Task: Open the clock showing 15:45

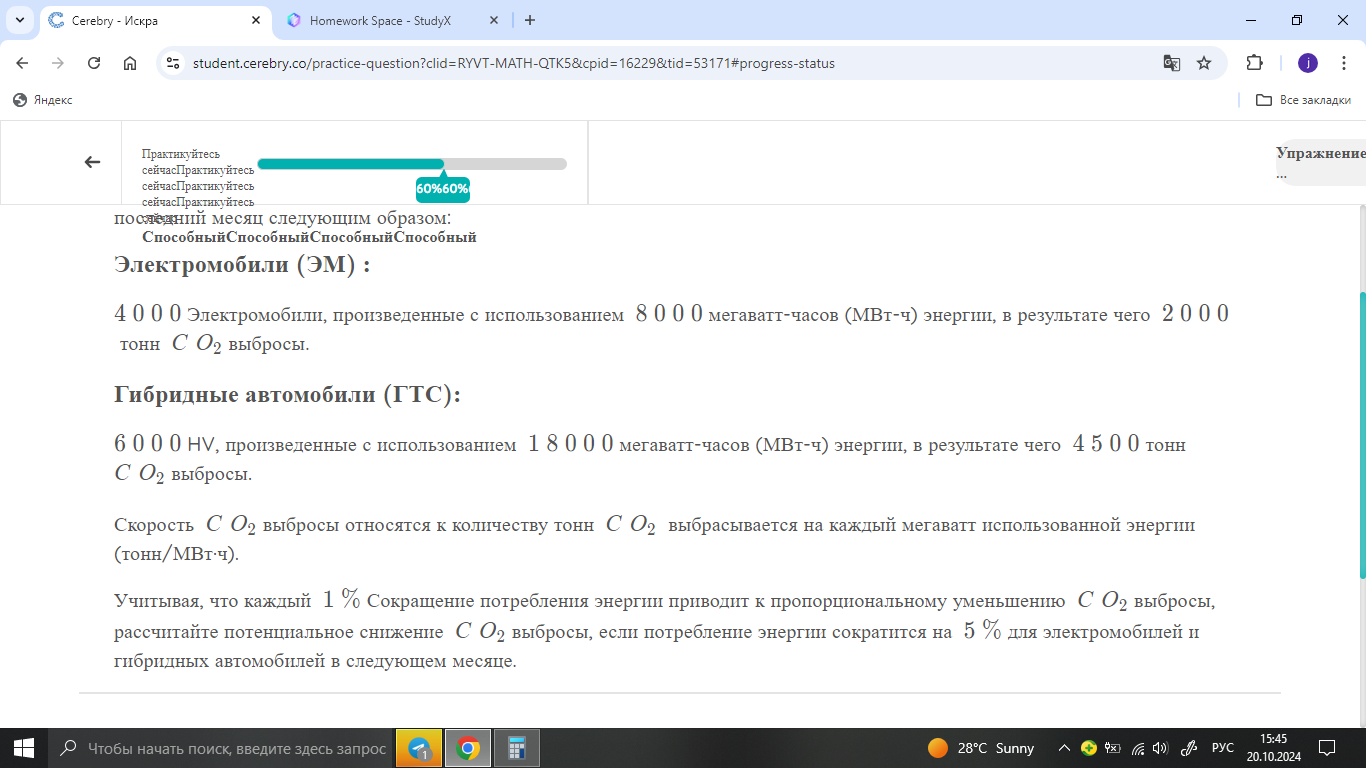Action: (x=1273, y=748)
